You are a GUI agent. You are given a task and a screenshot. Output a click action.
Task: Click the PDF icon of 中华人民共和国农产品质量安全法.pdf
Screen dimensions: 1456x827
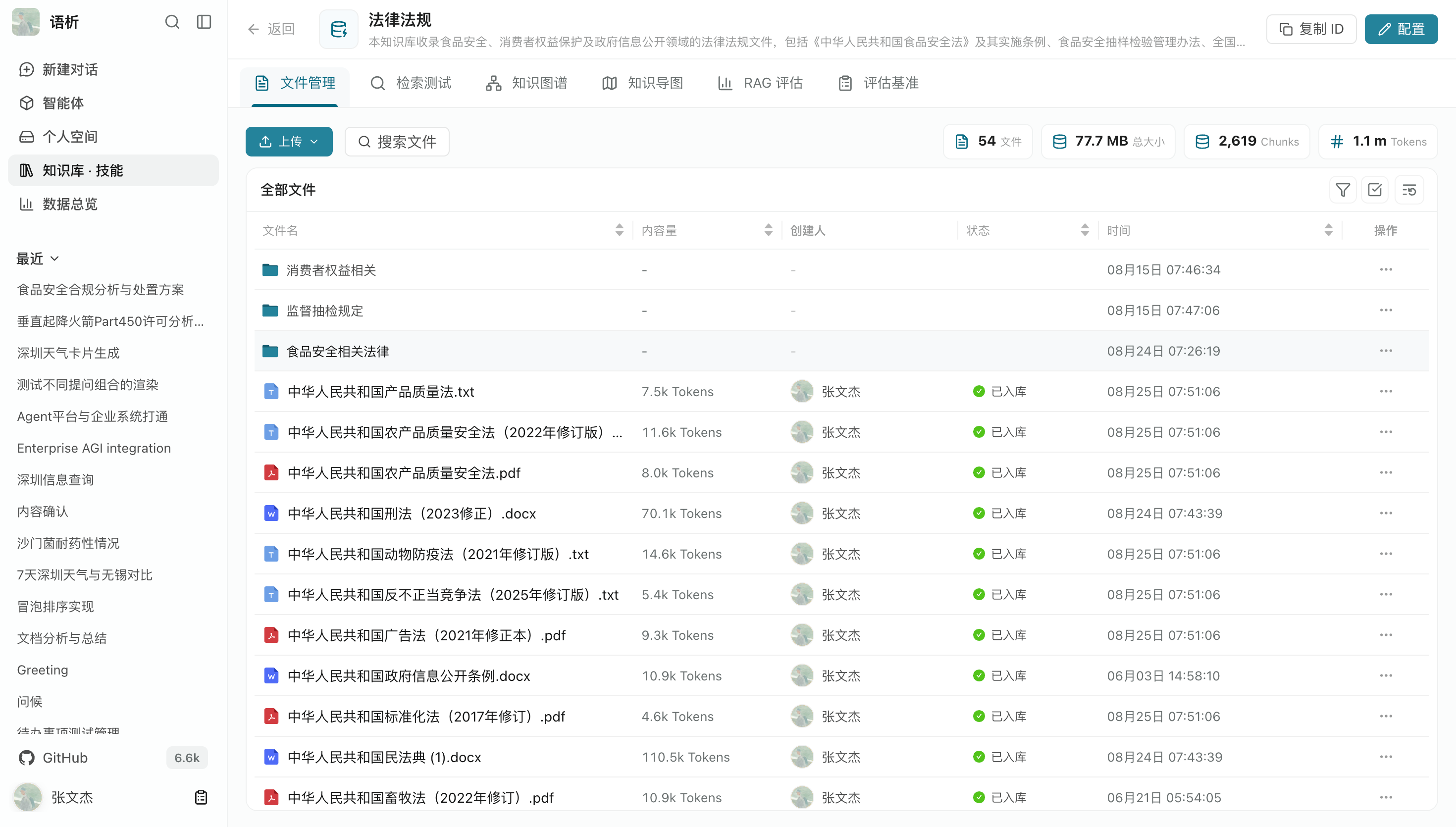[271, 472]
